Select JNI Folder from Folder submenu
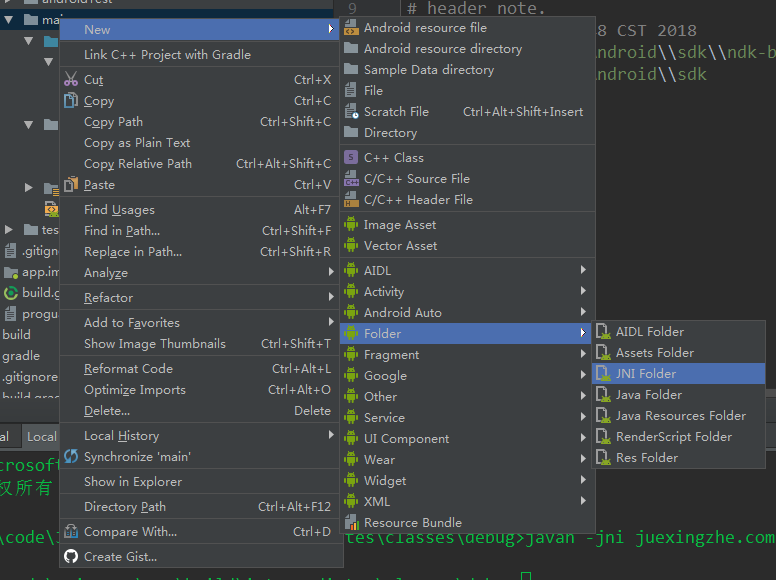Screen dimensions: 776x580 click(x=679, y=374)
